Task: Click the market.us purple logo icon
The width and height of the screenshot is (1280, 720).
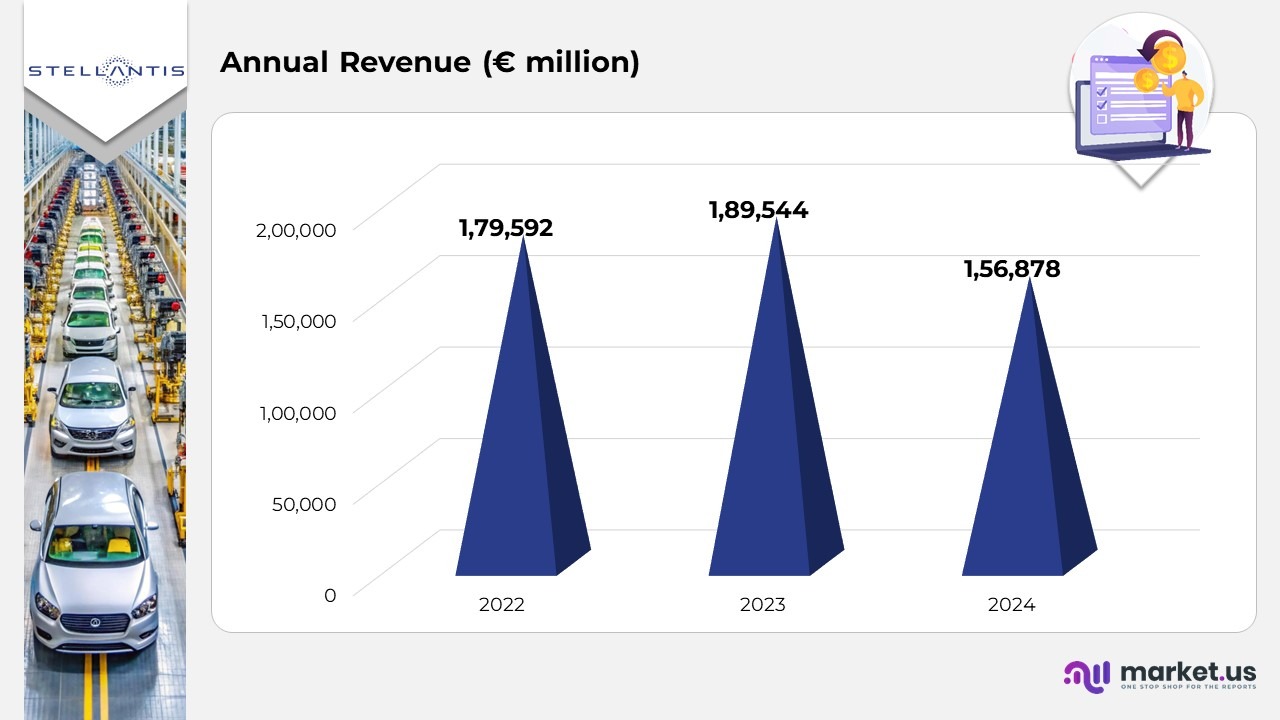Action: point(1086,676)
